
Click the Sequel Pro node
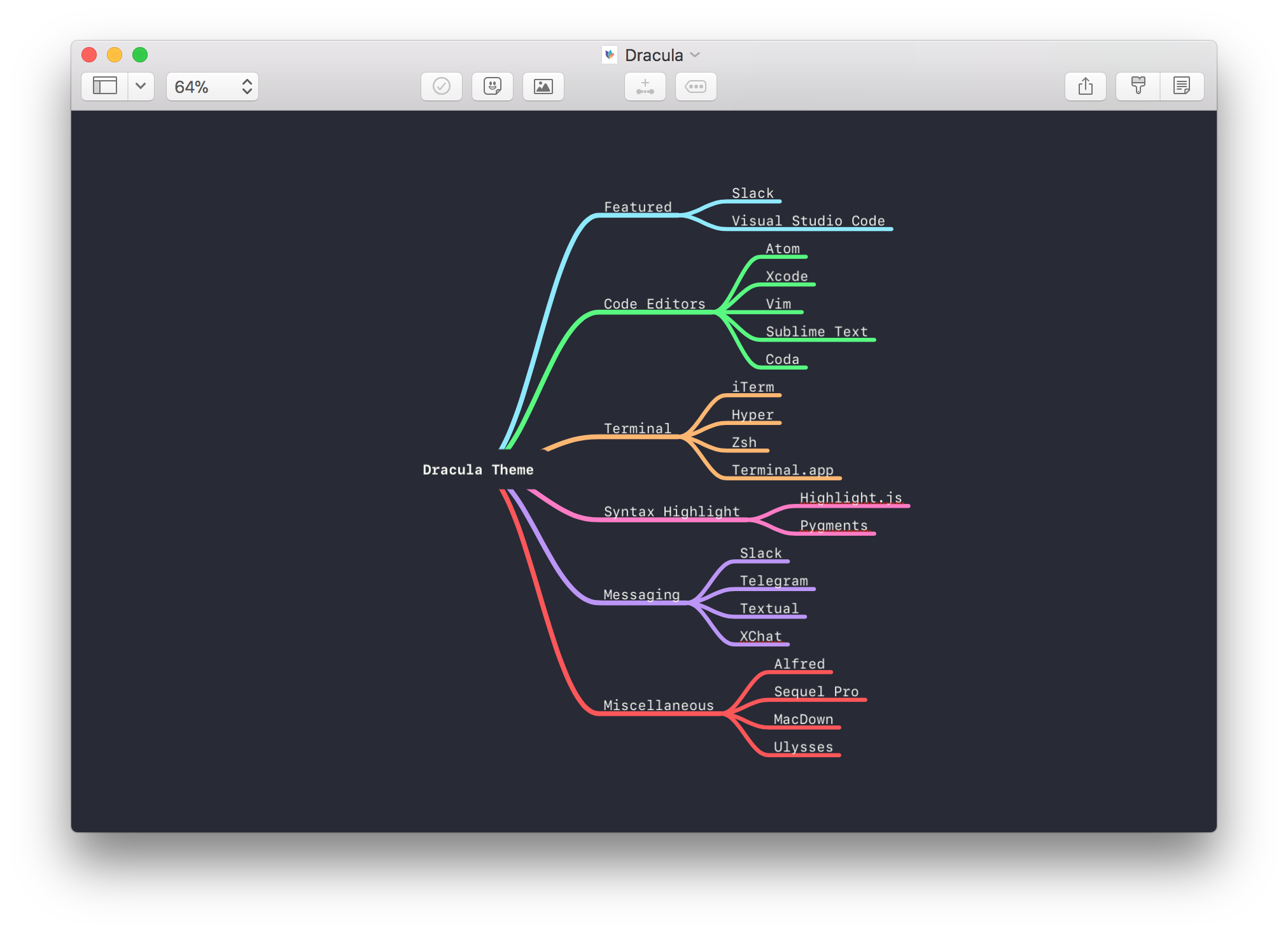pyautogui.click(x=816, y=692)
